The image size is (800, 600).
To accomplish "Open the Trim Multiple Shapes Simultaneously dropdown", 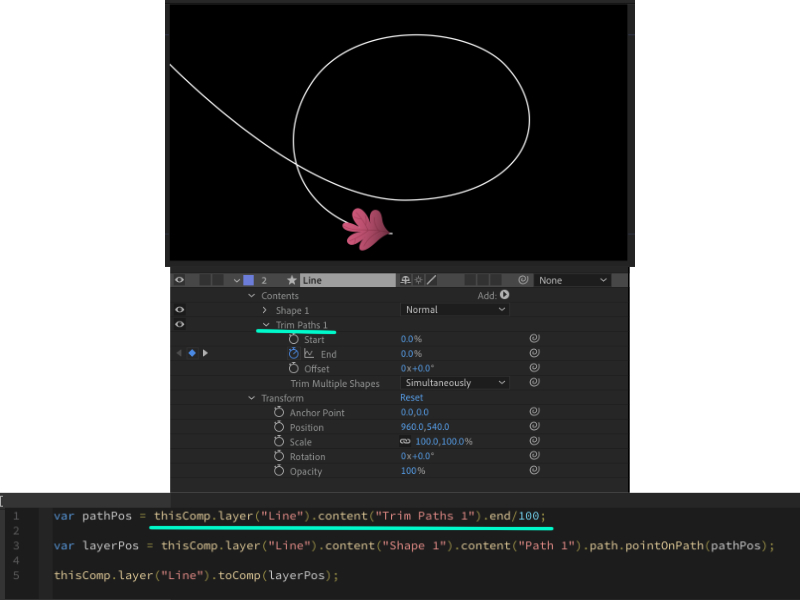I will click(455, 383).
